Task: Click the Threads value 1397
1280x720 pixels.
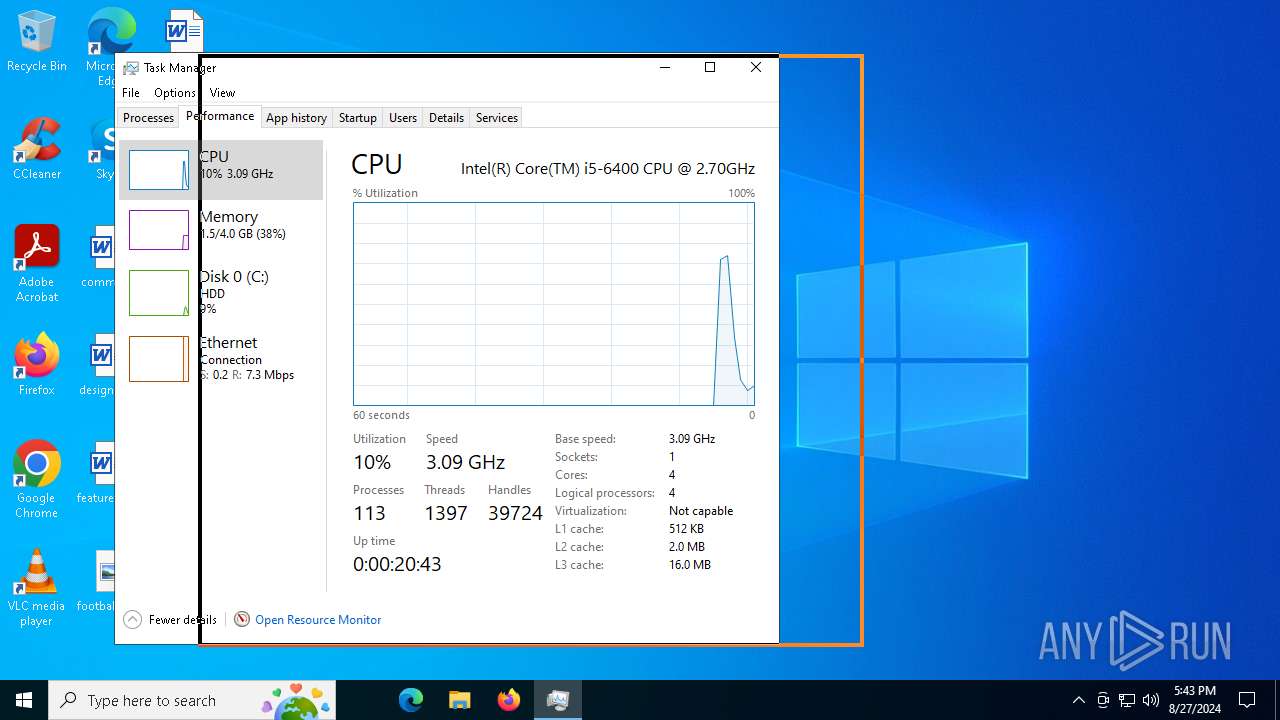Action: click(x=446, y=513)
